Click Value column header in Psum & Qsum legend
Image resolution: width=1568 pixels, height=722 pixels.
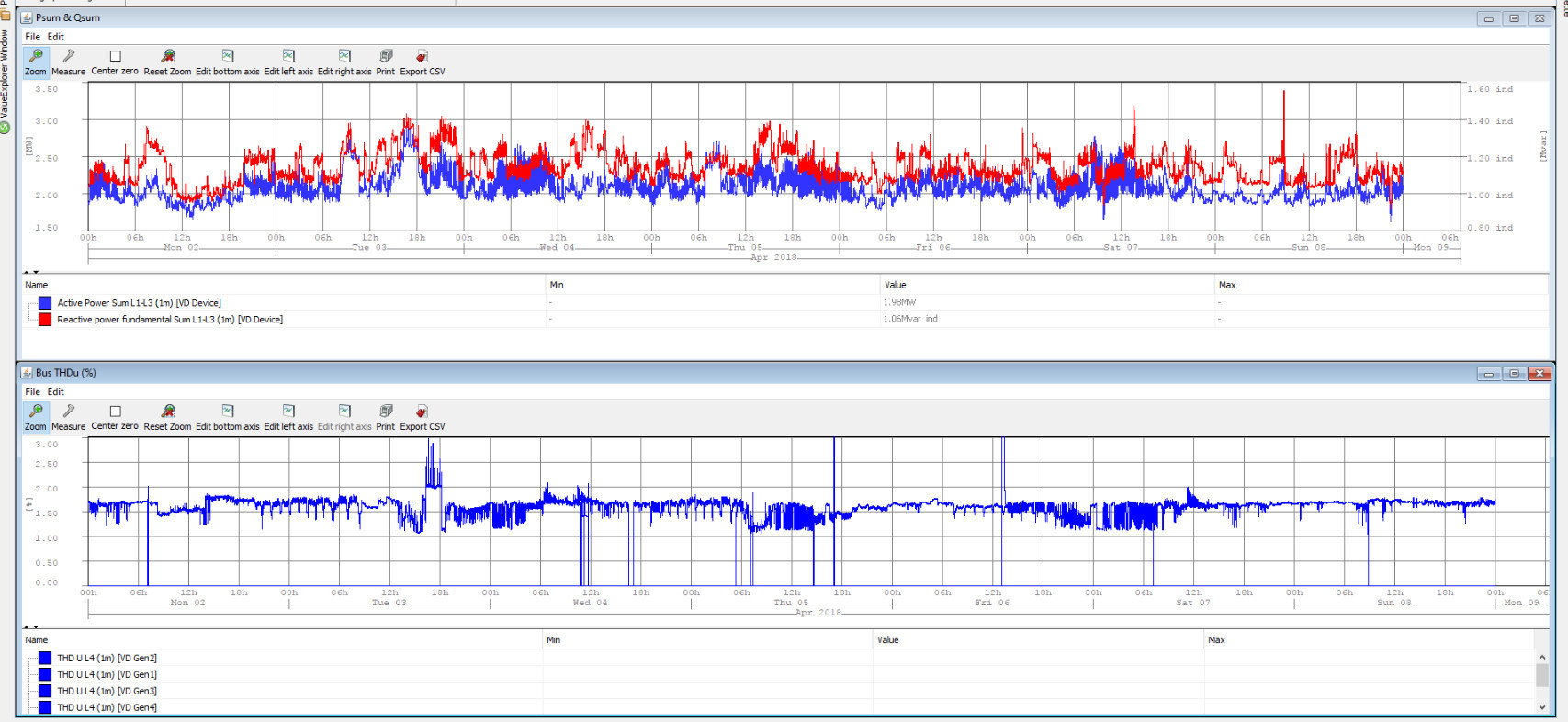[x=1046, y=285]
